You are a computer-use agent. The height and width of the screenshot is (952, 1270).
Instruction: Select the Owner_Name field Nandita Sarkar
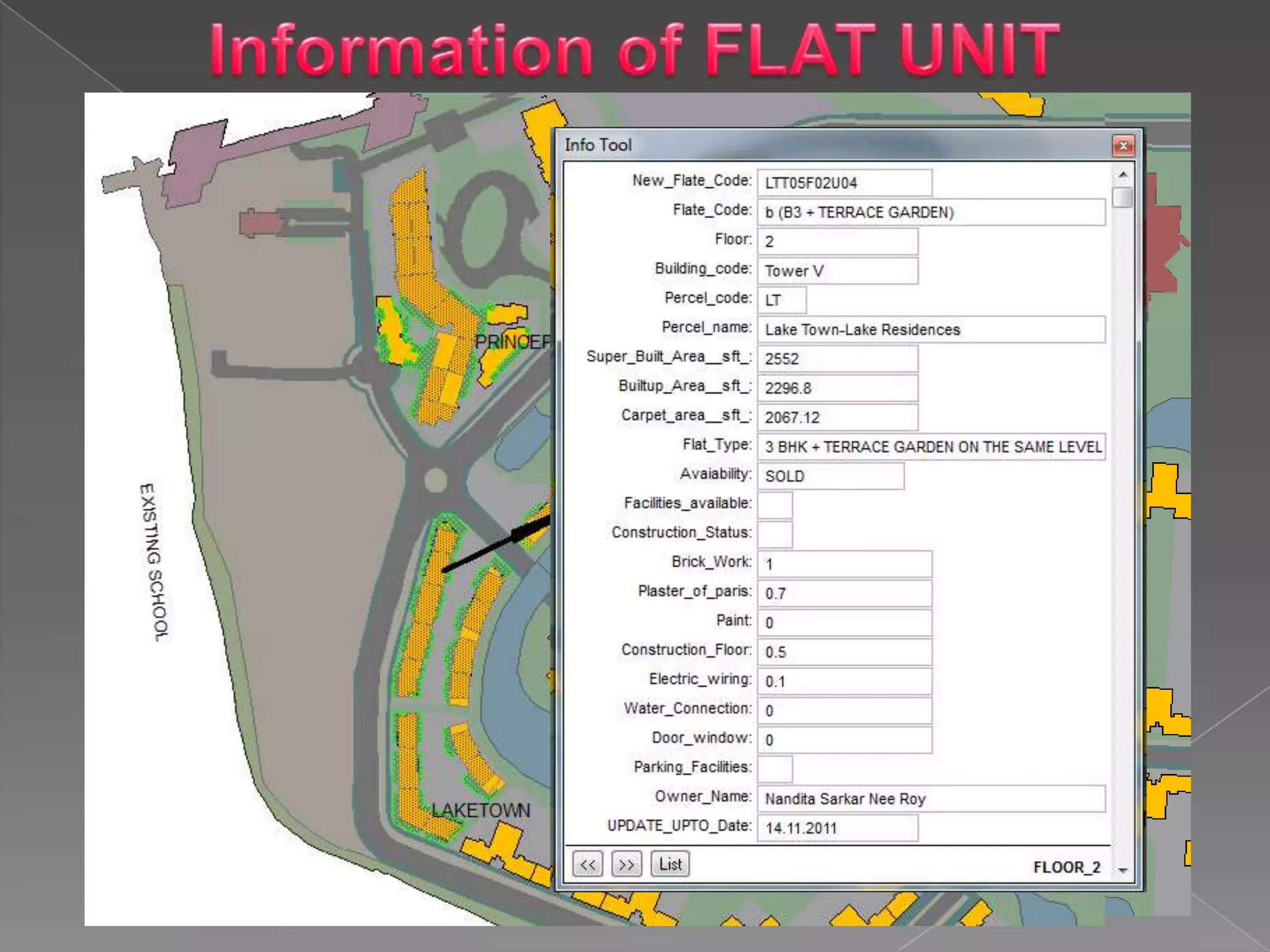point(930,799)
